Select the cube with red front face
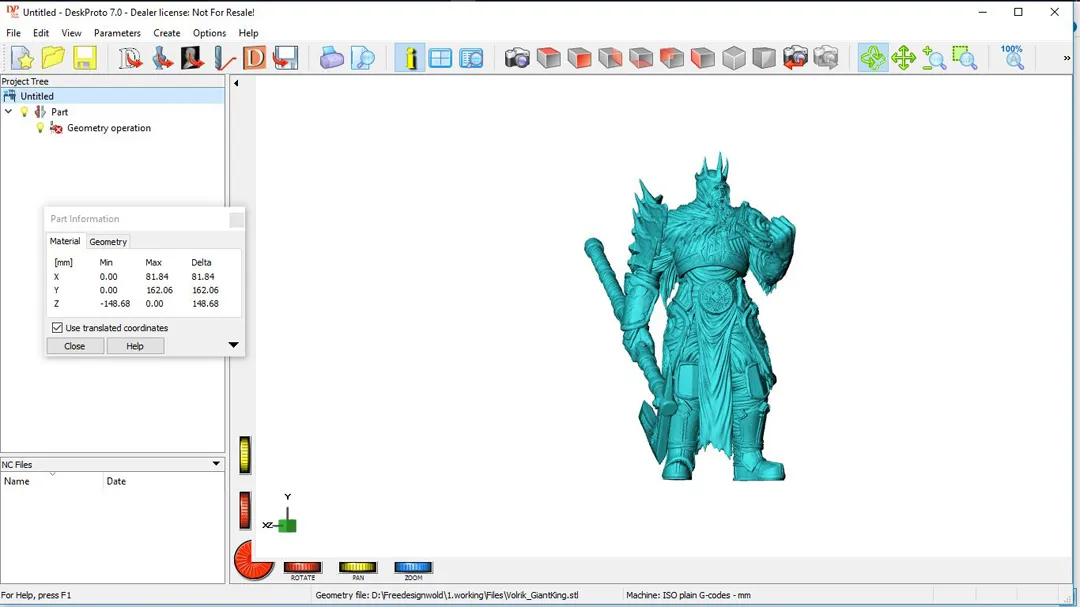Viewport: 1080px width, 607px height. 579,58
